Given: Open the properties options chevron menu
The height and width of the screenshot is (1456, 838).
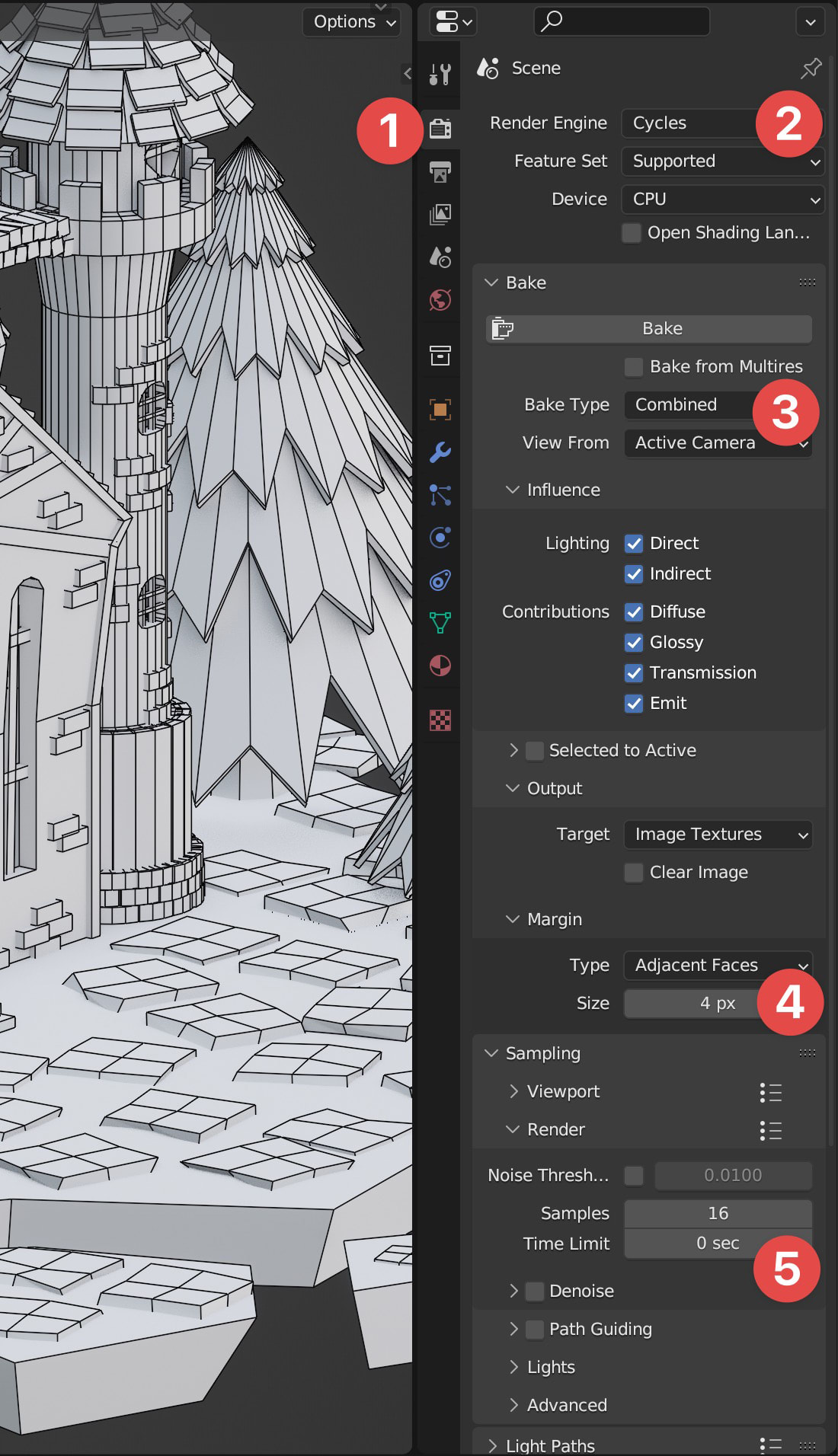Looking at the screenshot, I should (x=811, y=22).
